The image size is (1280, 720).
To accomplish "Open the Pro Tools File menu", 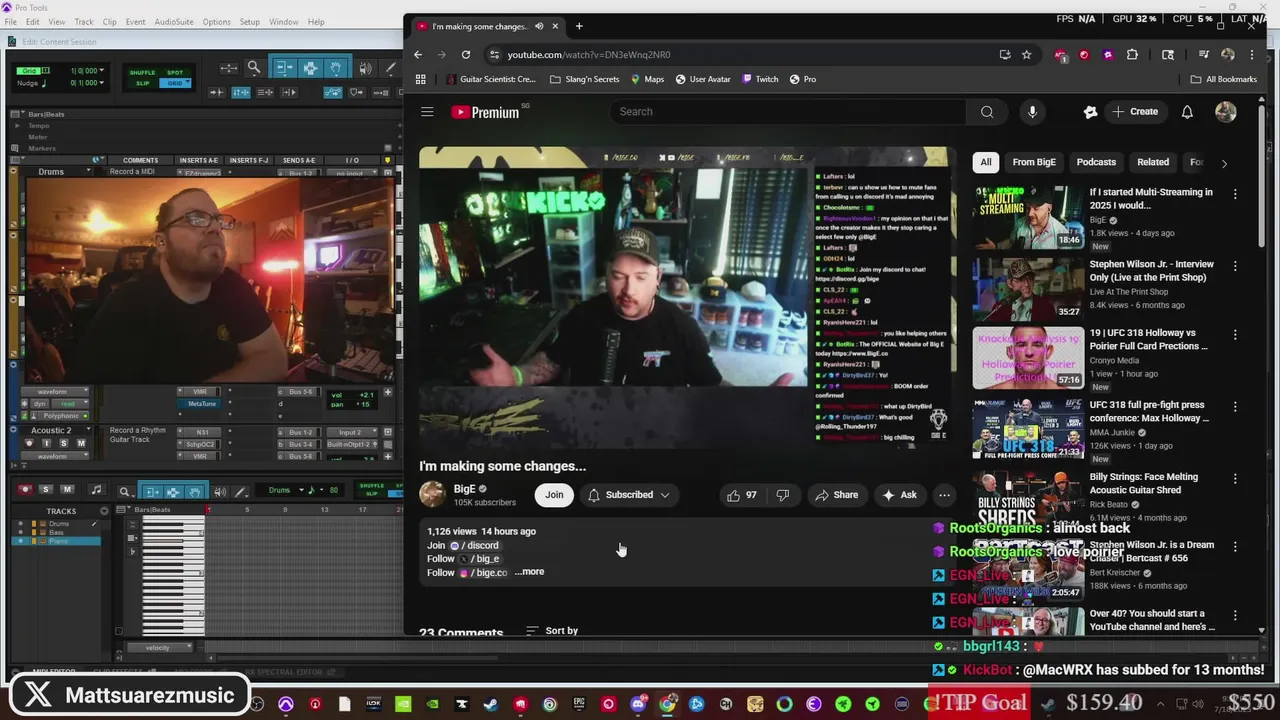I will 9,22.
